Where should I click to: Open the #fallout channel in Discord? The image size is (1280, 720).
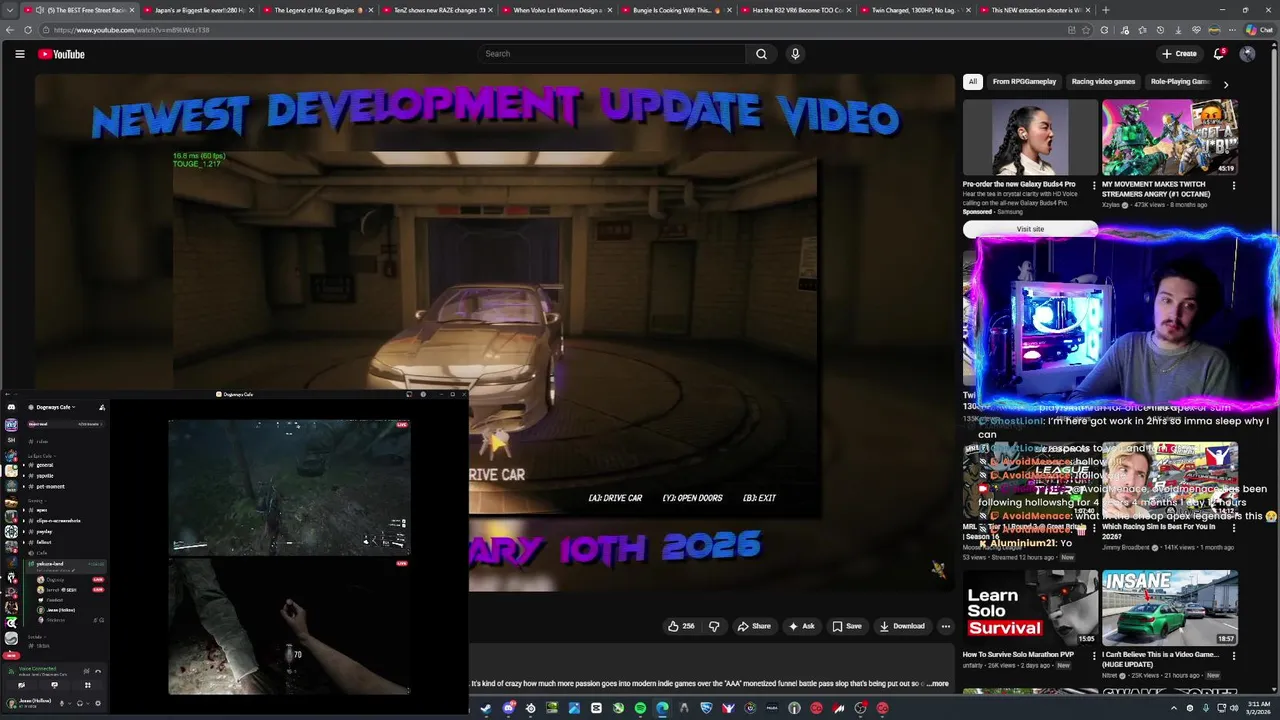click(x=44, y=542)
